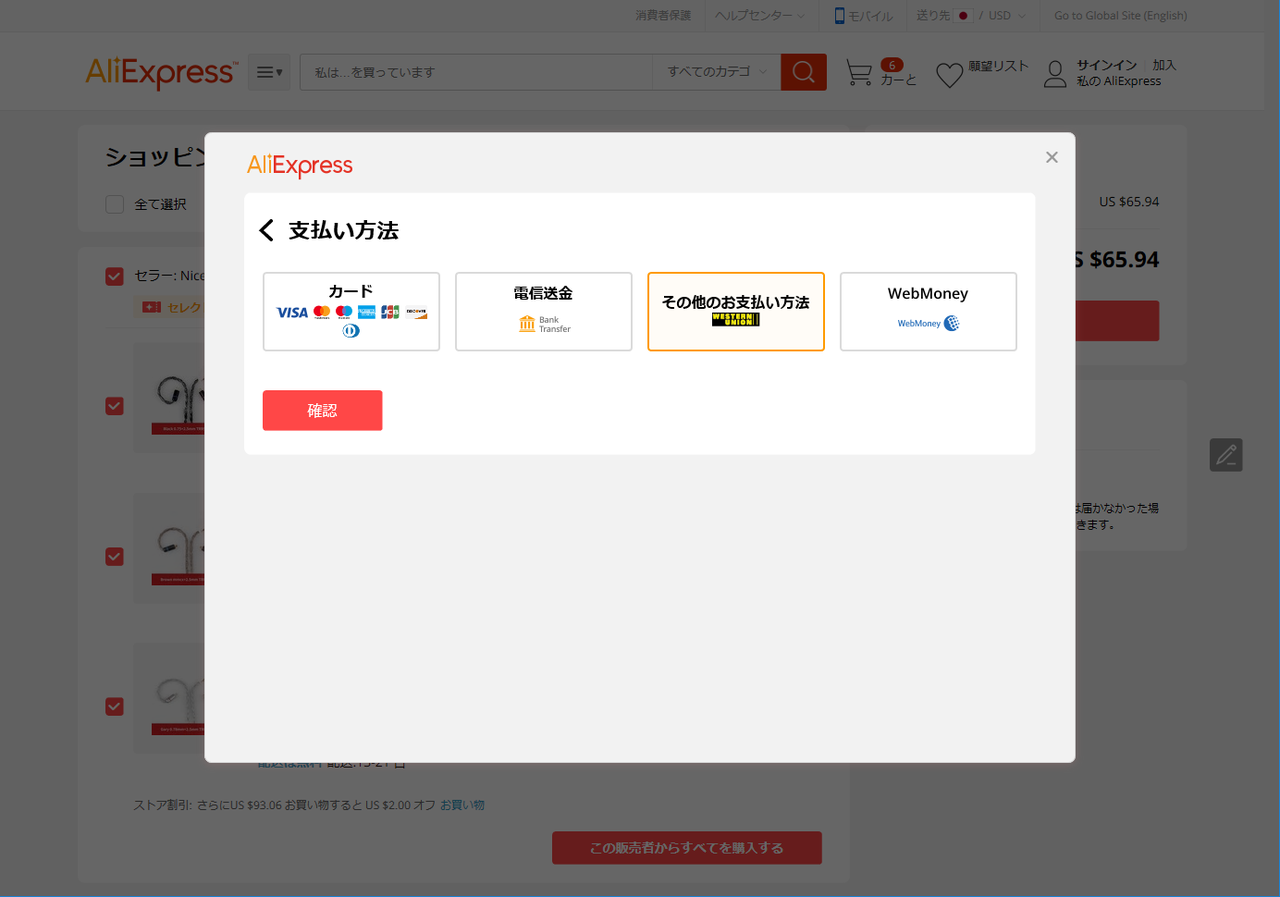The image size is (1280, 897).
Task: Click the JCB logo in the card option
Action: coord(390,313)
